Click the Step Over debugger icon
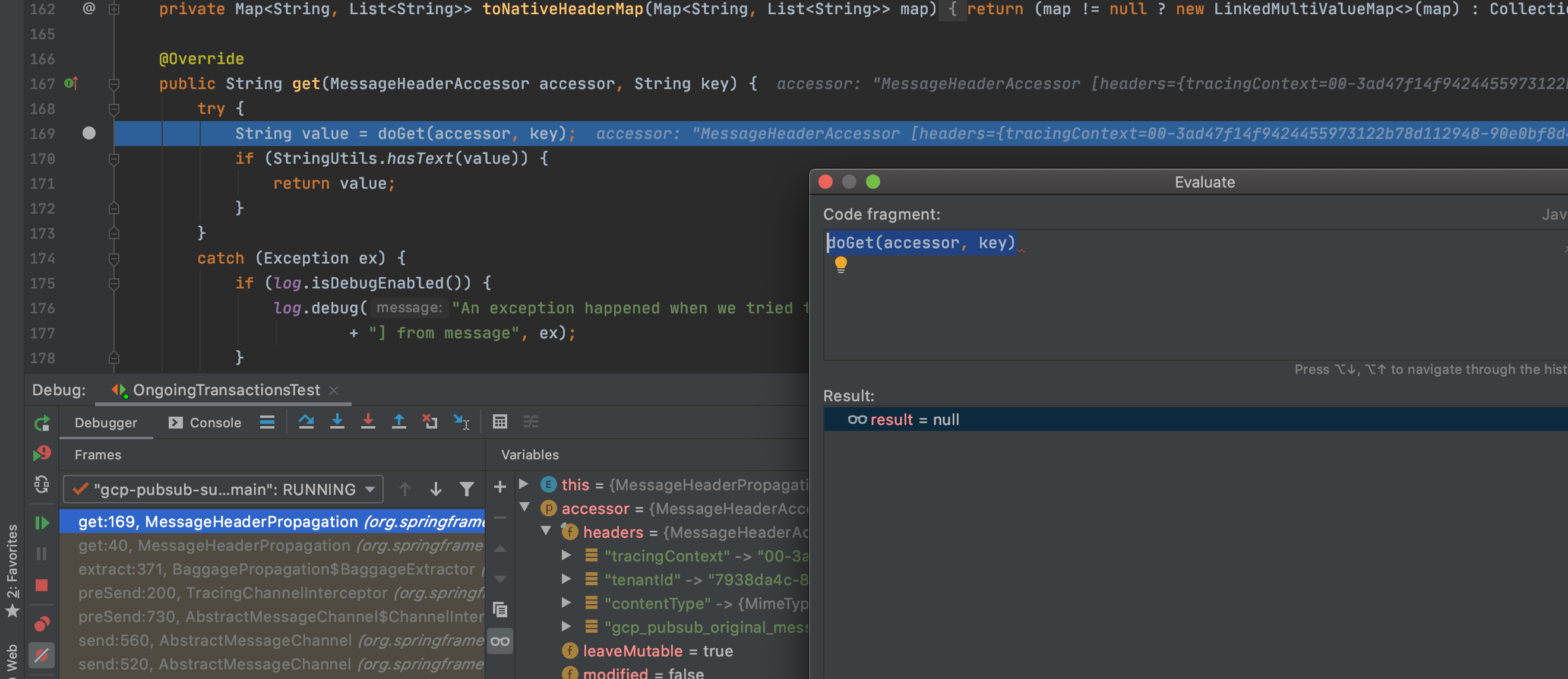Viewport: 1568px width, 679px height. 306,421
